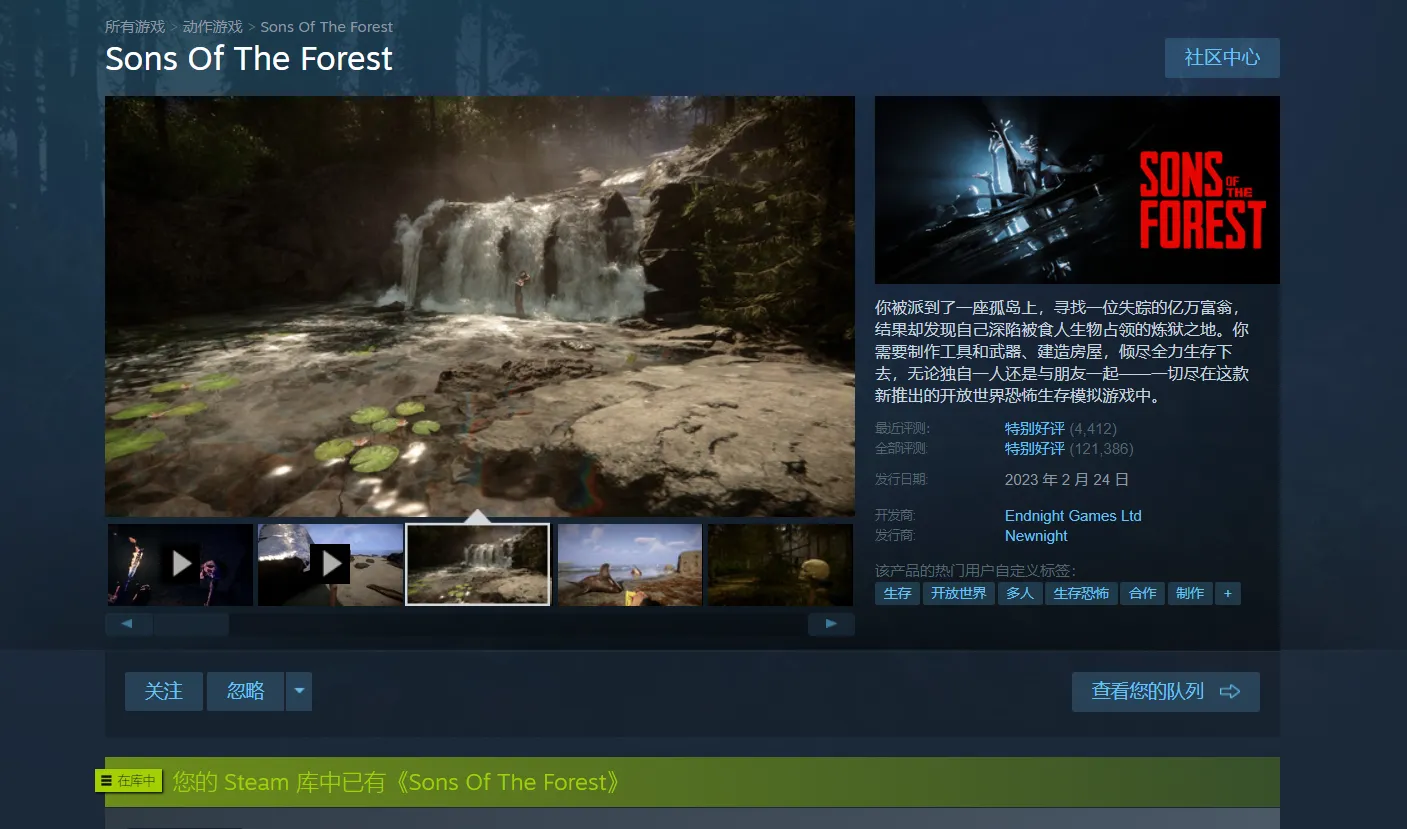Select the 开放世界 tag
The image size is (1407, 829).
coord(958,593)
